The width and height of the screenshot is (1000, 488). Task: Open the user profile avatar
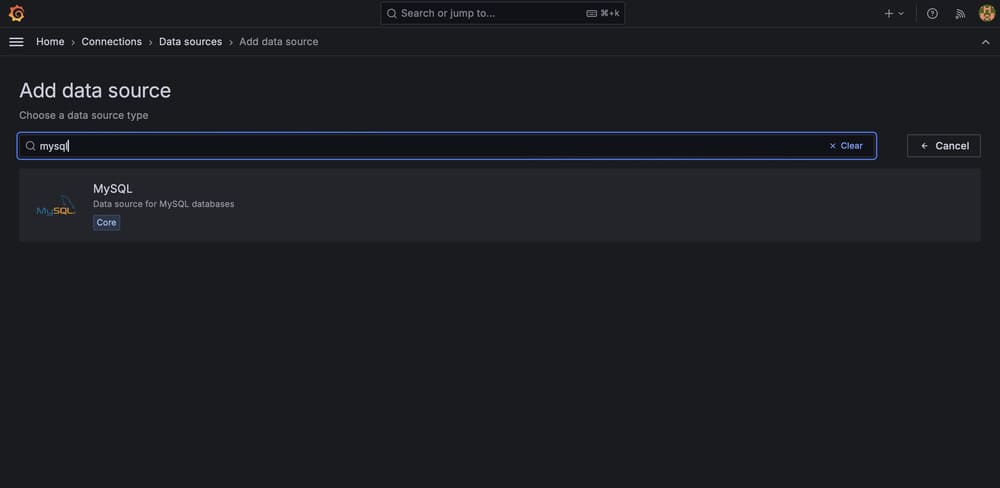(x=987, y=13)
